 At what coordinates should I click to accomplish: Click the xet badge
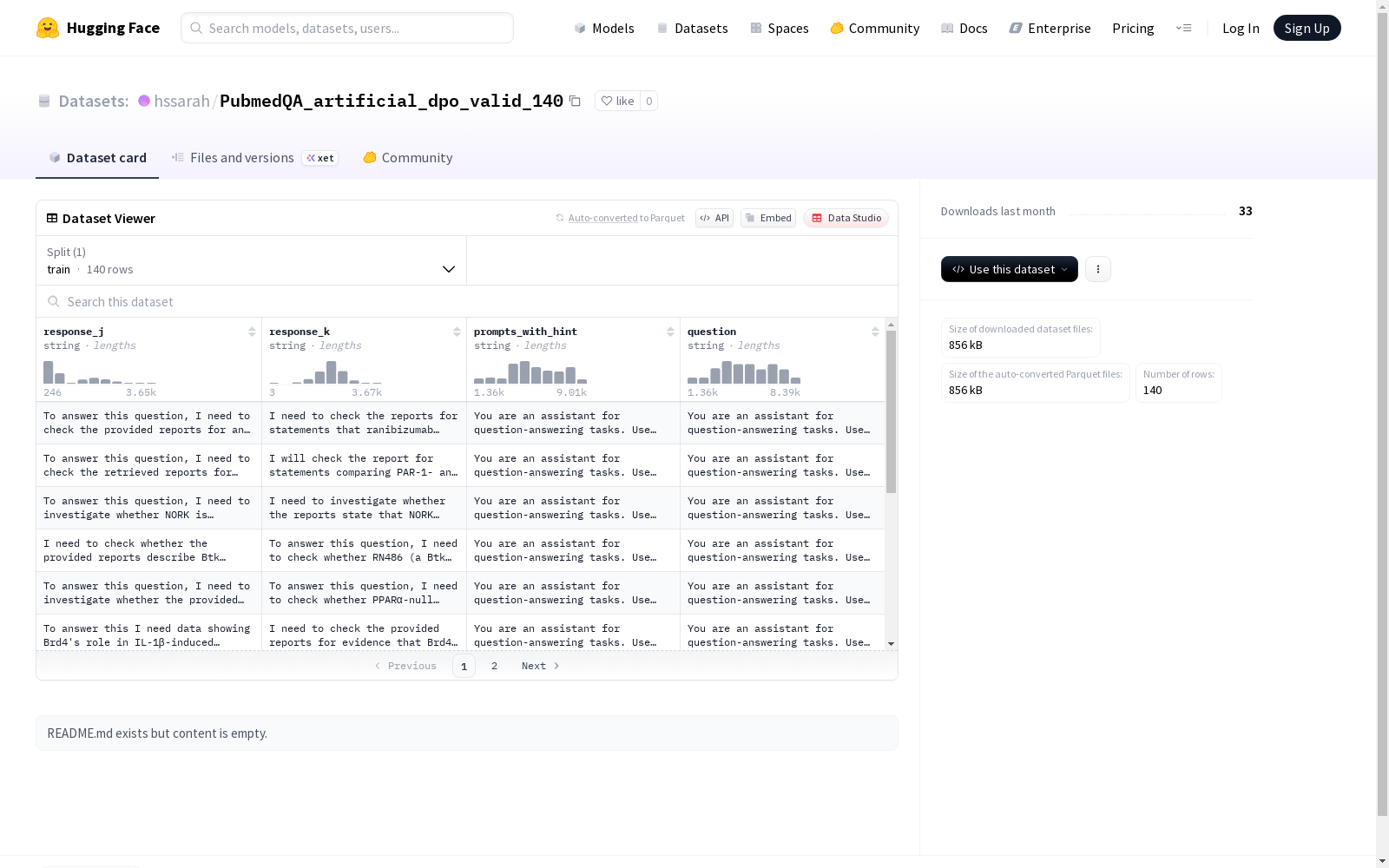coord(319,158)
